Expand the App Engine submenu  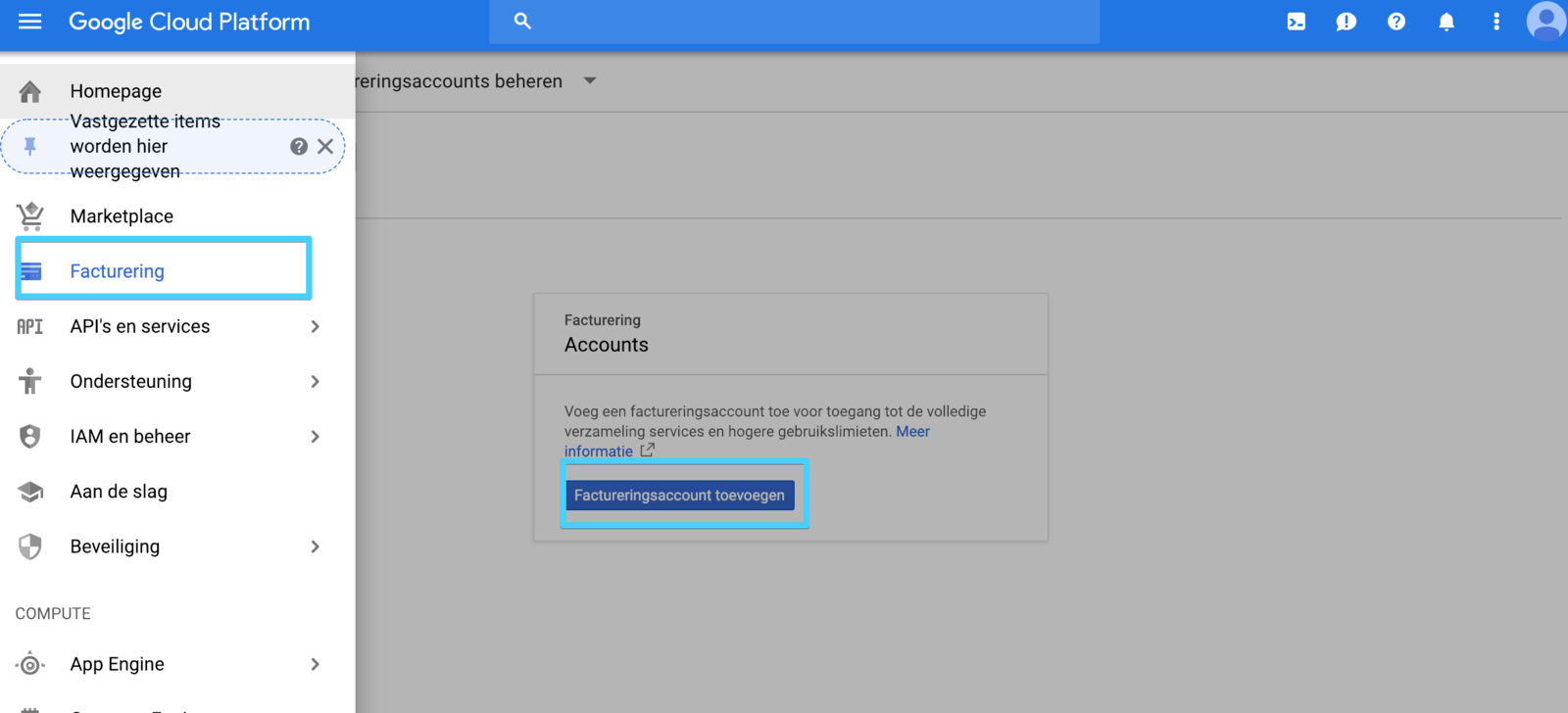tap(315, 664)
